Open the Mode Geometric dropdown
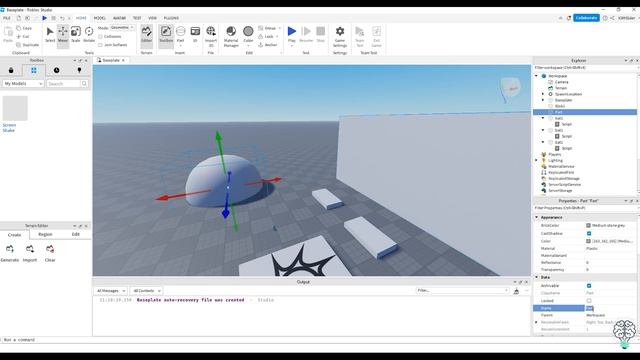 coord(122,27)
